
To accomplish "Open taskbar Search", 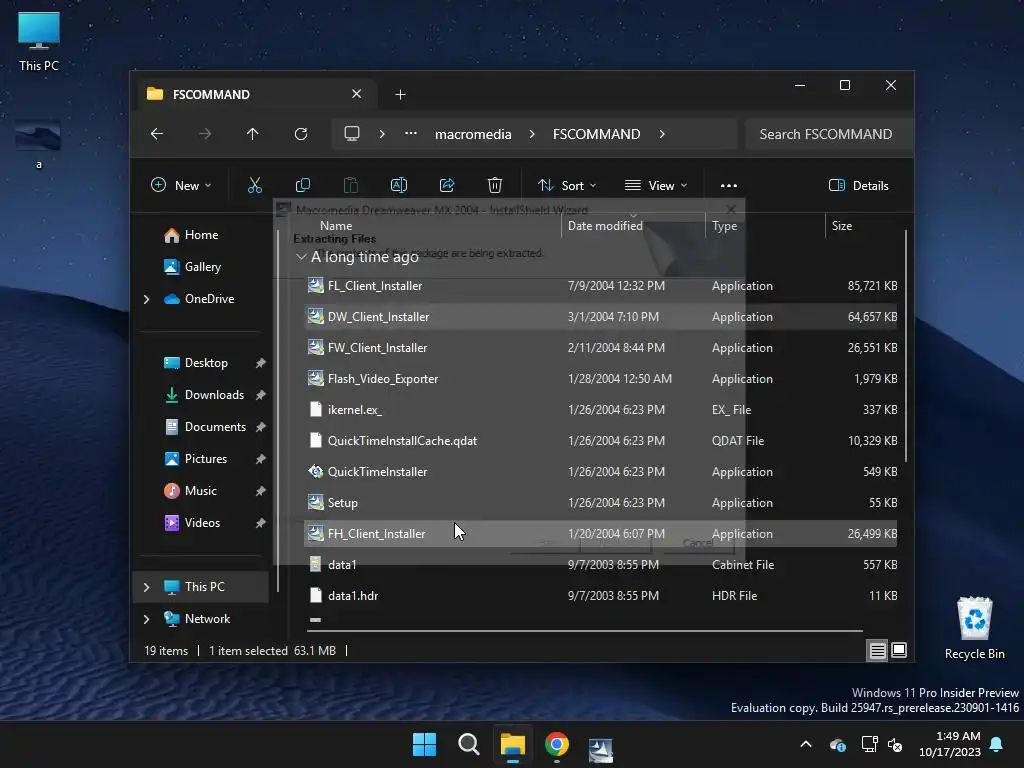I will point(469,744).
